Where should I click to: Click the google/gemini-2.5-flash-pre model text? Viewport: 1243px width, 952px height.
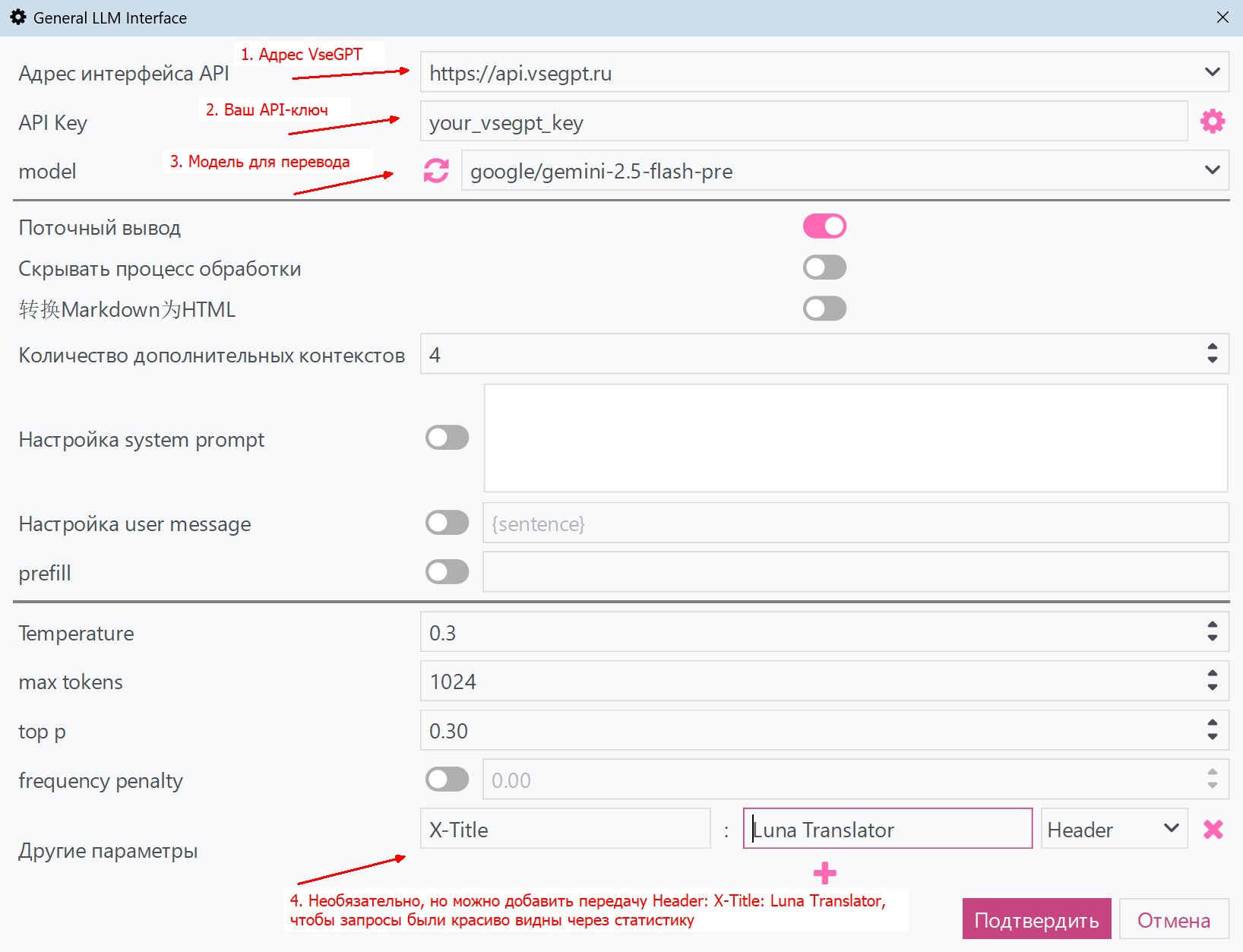[601, 172]
